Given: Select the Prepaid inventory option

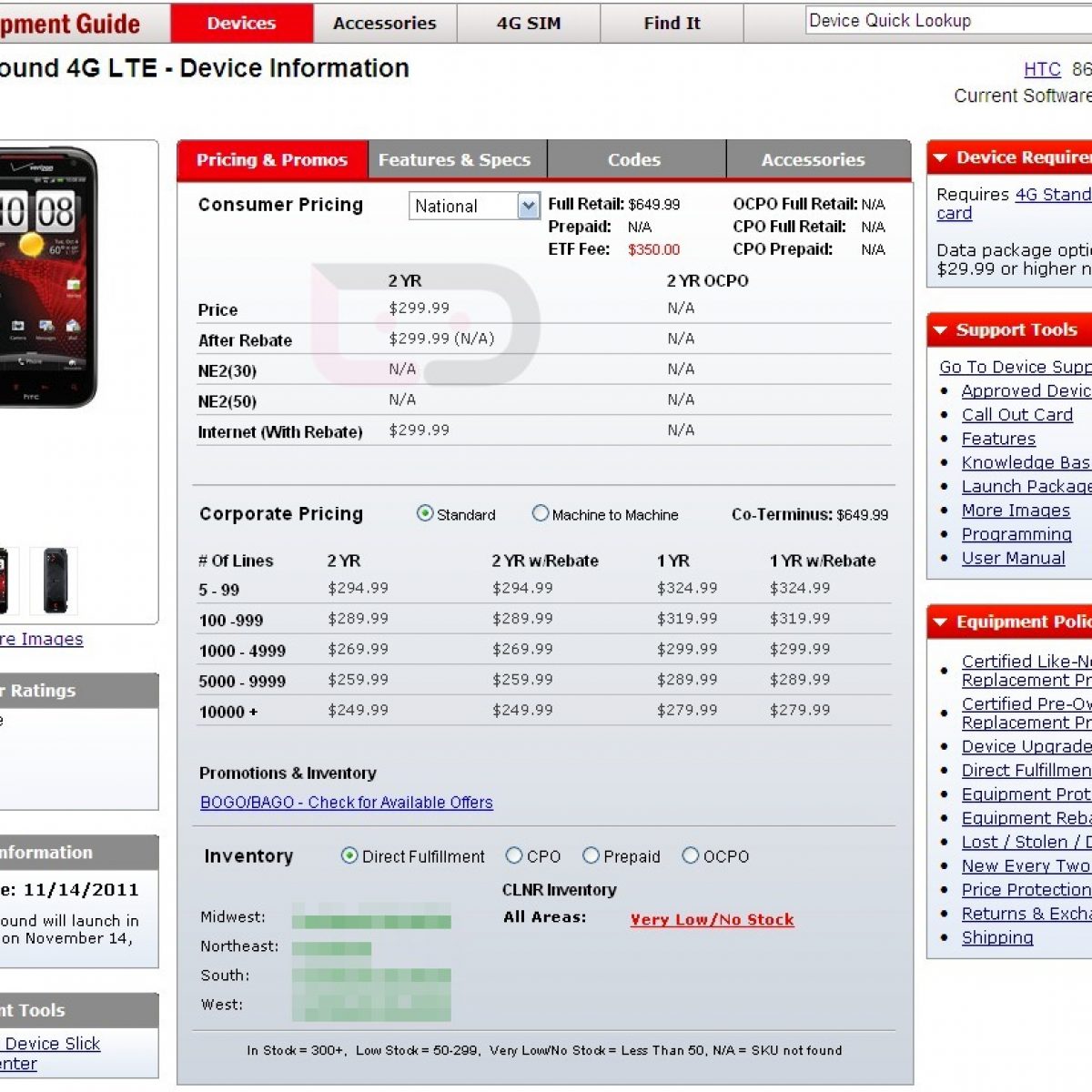Looking at the screenshot, I should pos(591,855).
